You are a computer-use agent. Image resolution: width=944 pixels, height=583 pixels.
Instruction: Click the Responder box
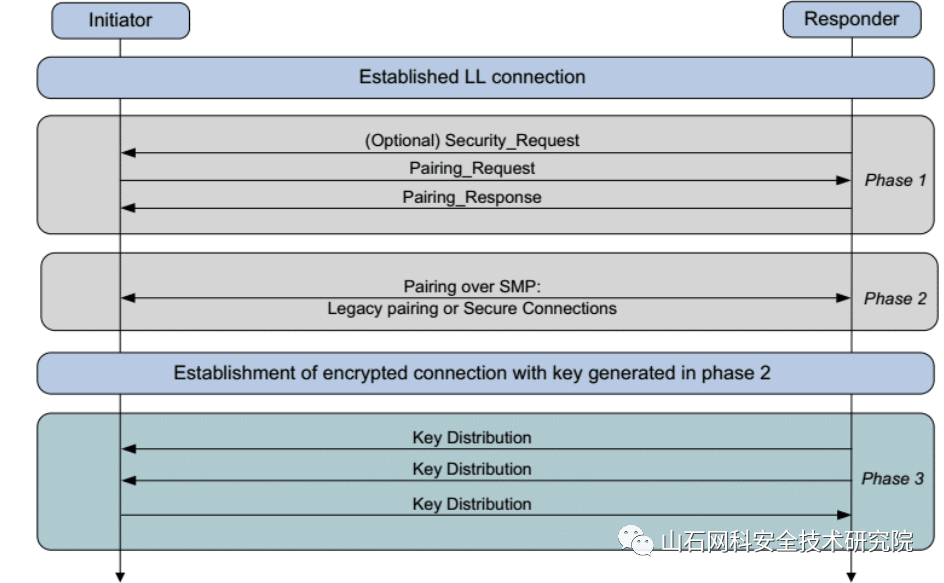[x=851, y=19]
